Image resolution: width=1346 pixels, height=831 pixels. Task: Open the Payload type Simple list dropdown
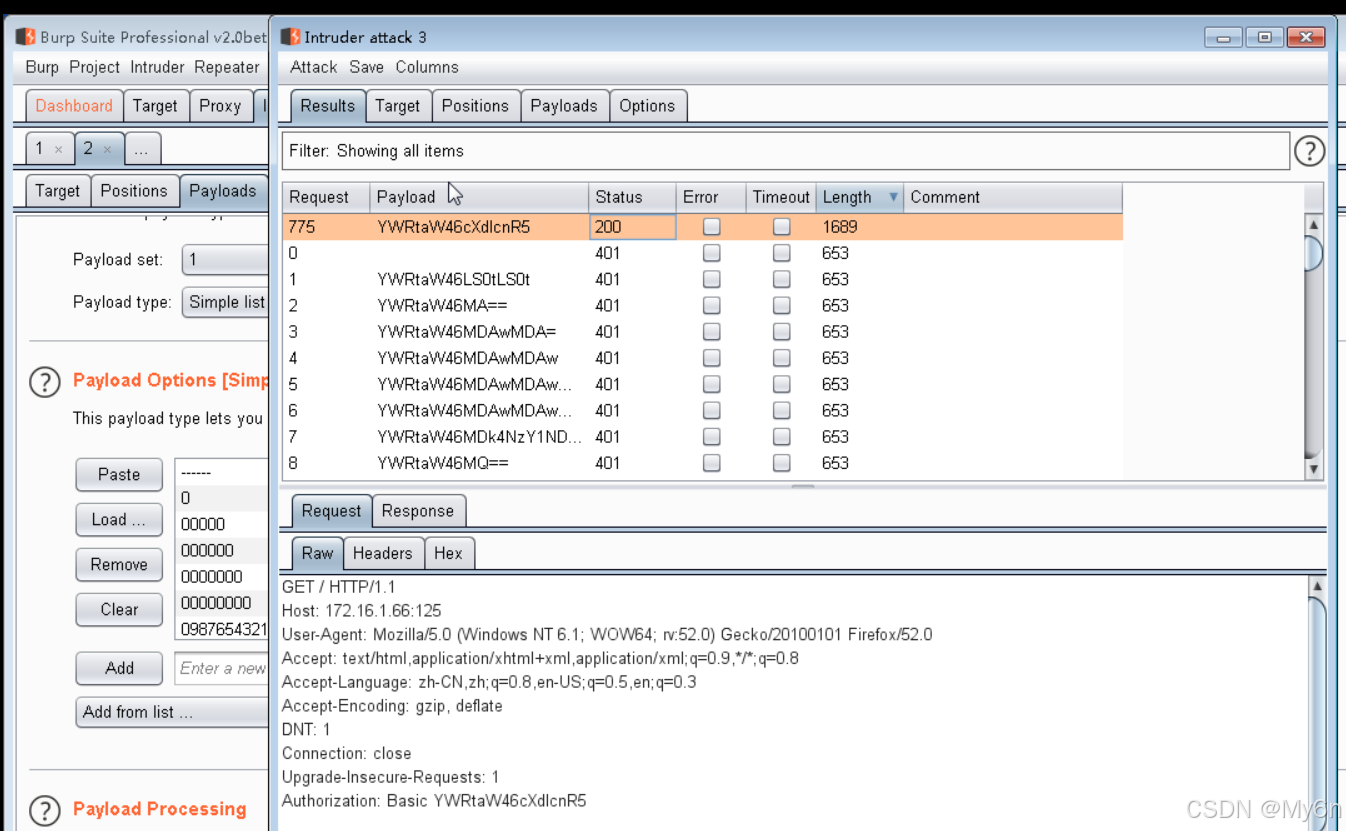pyautogui.click(x=225, y=302)
